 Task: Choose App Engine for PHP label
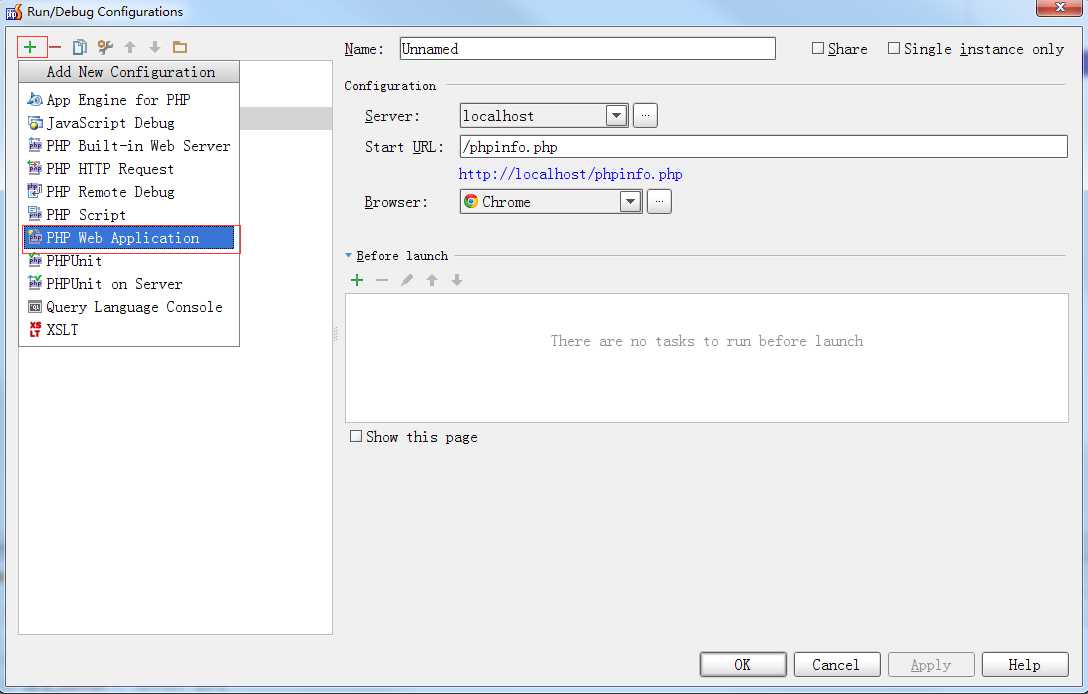[x=119, y=100]
